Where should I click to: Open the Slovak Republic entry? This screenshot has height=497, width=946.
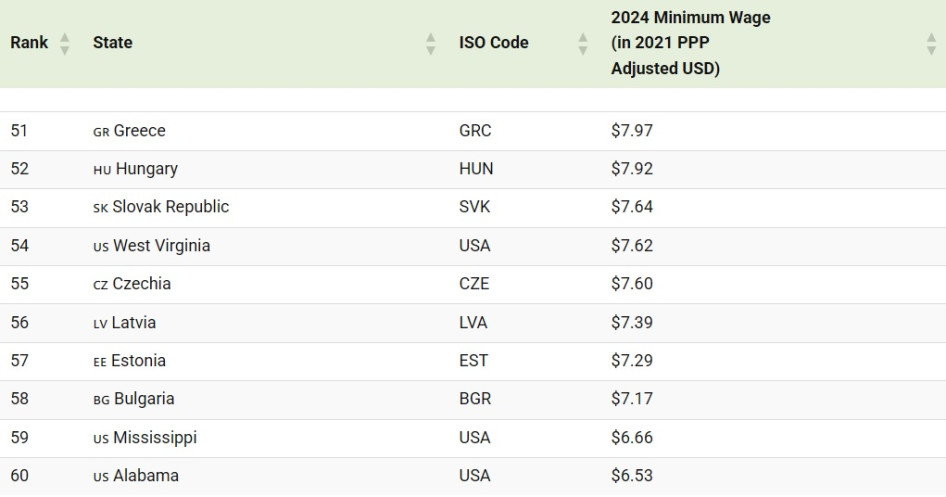(170, 207)
